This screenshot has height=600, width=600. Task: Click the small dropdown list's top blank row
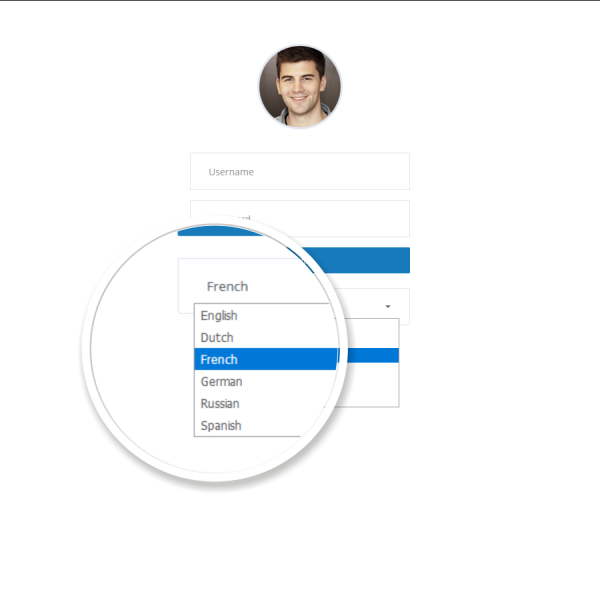click(x=368, y=333)
